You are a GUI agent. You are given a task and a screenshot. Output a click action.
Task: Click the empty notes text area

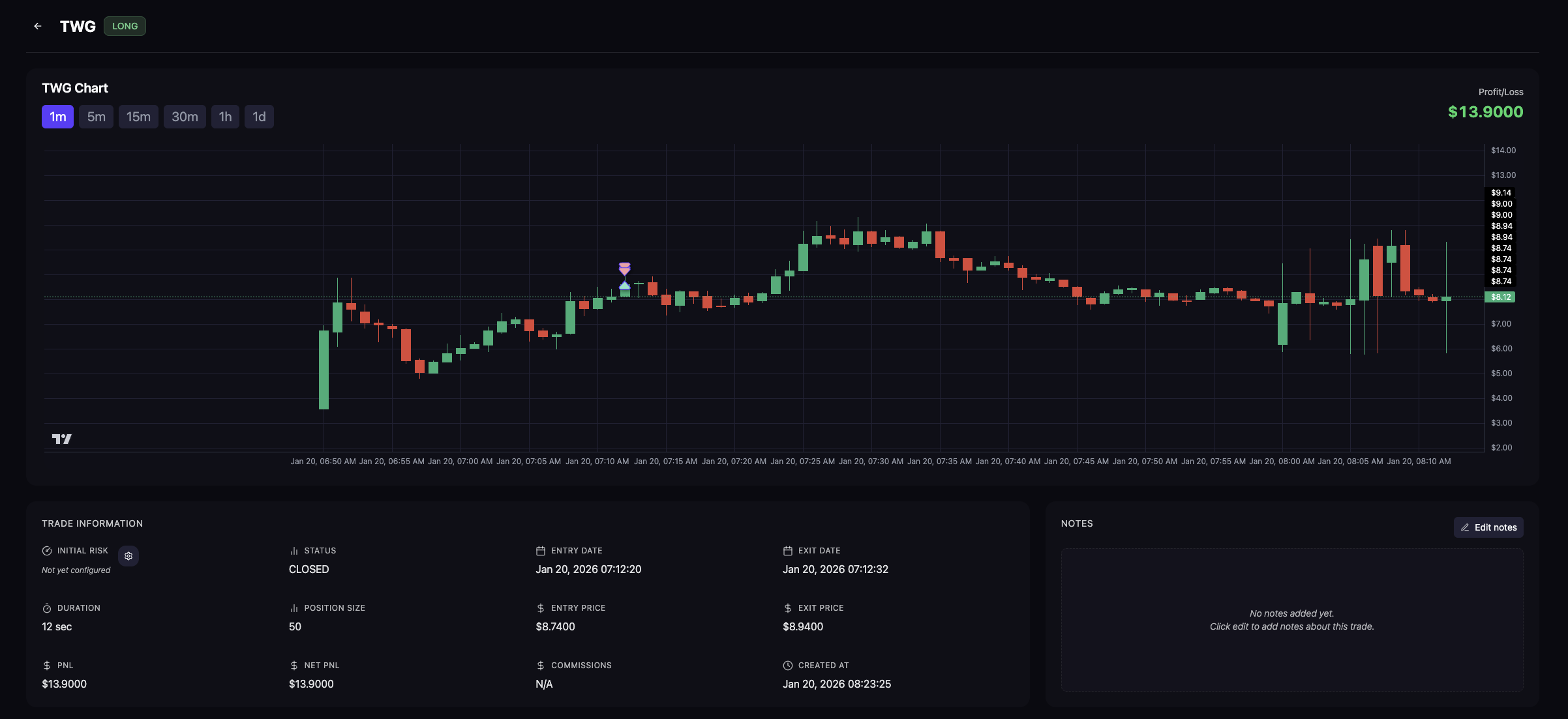coord(1291,619)
